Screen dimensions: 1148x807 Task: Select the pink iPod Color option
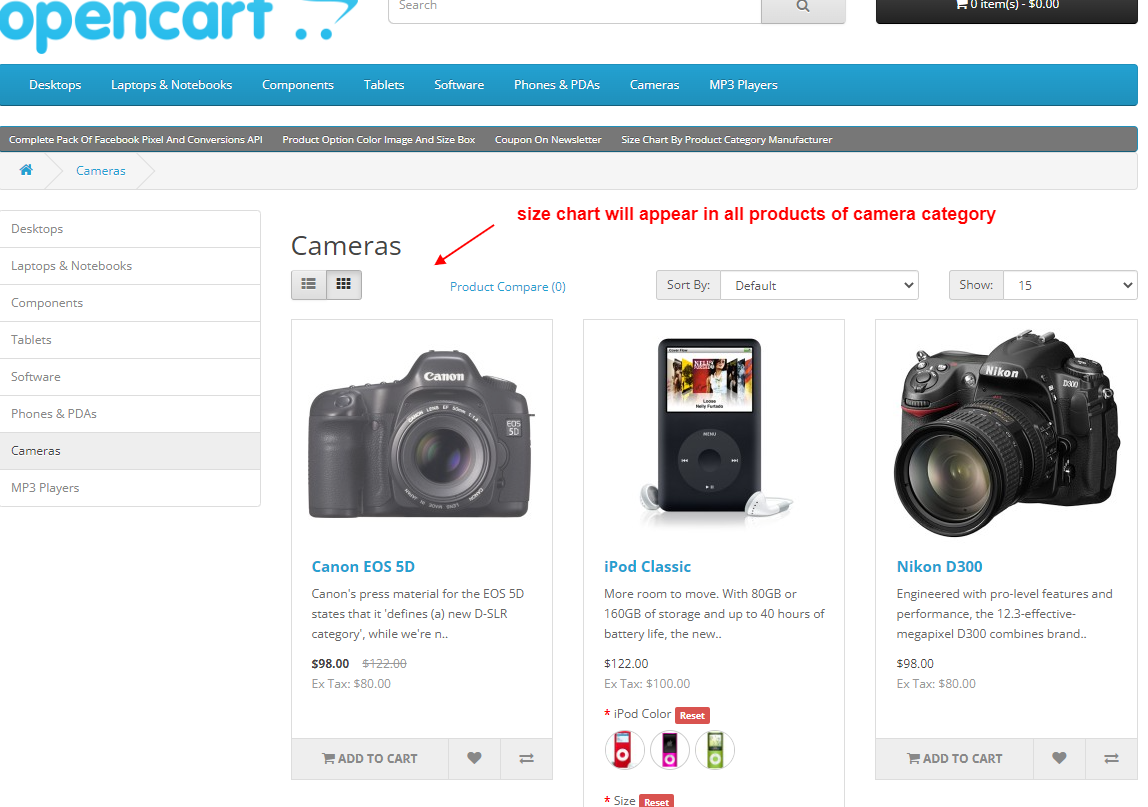[x=669, y=750]
